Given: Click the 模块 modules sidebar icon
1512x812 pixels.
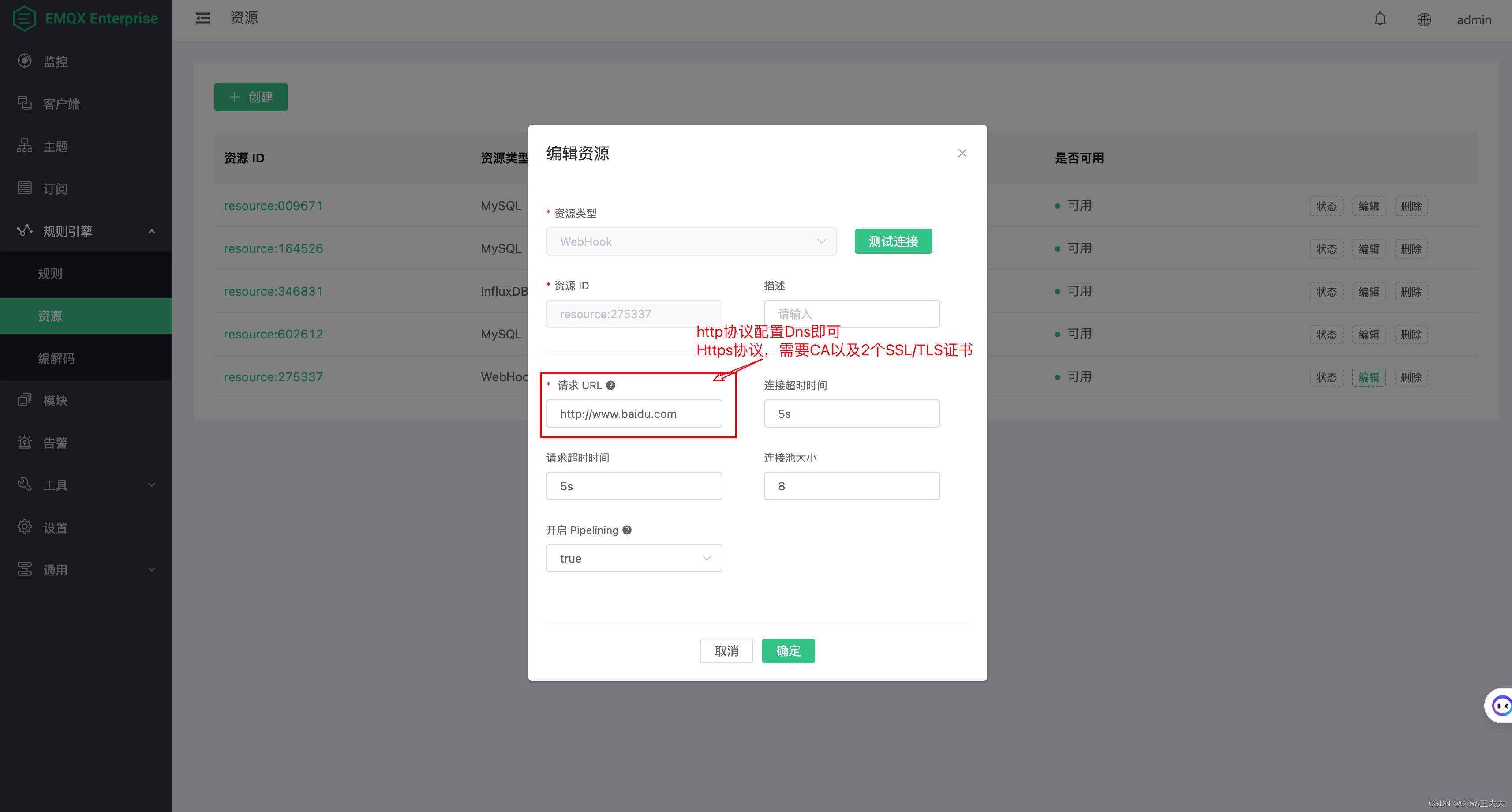Looking at the screenshot, I should tap(25, 400).
